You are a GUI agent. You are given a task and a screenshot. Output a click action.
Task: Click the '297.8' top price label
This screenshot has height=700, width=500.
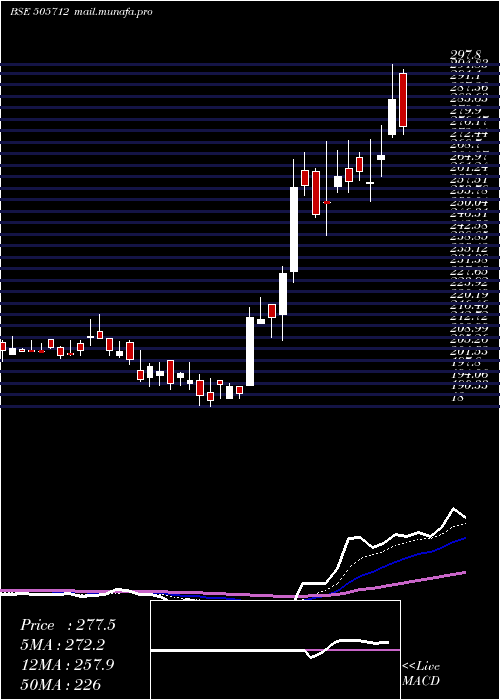466,54
